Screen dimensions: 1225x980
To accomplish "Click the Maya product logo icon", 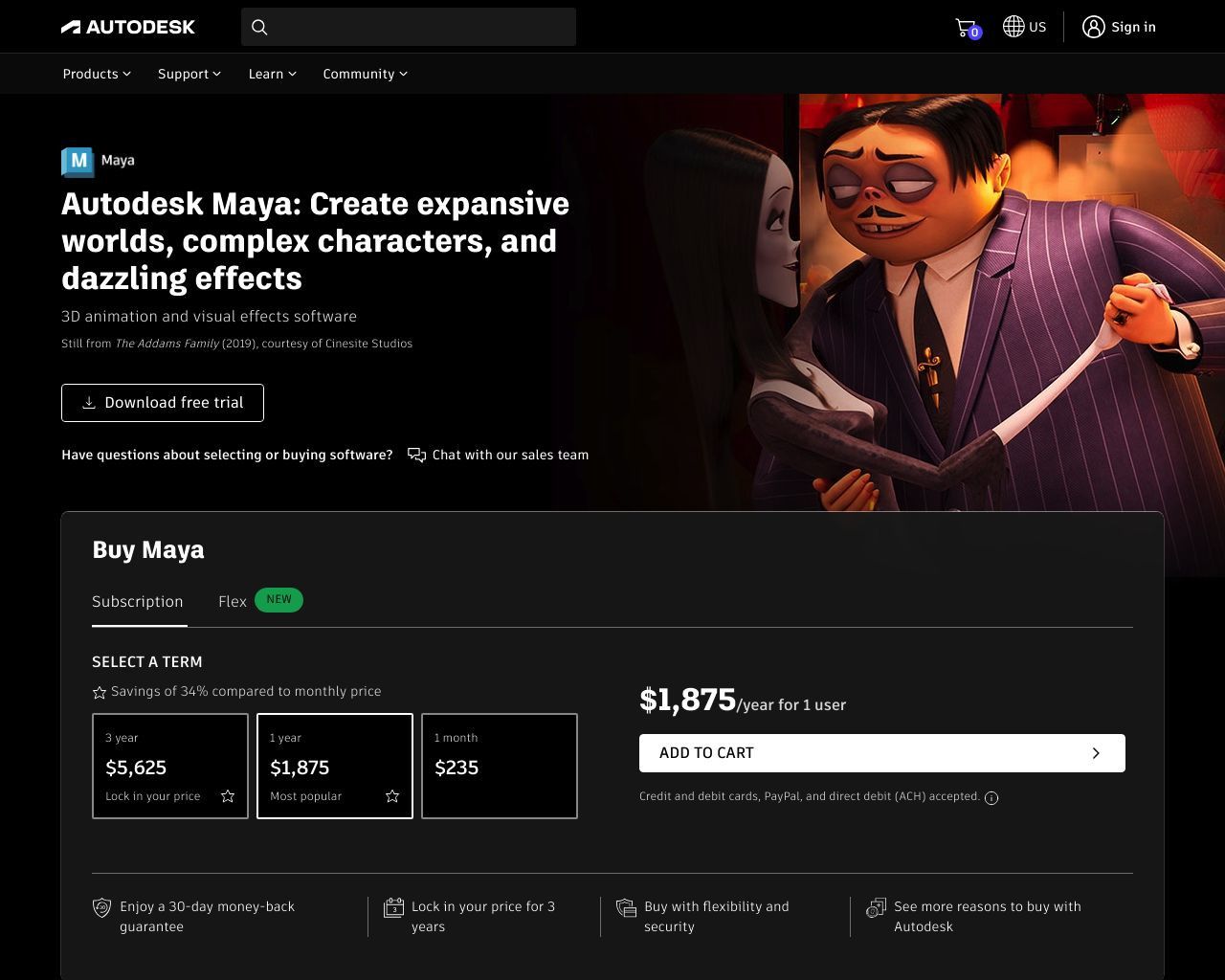I will tap(78, 162).
